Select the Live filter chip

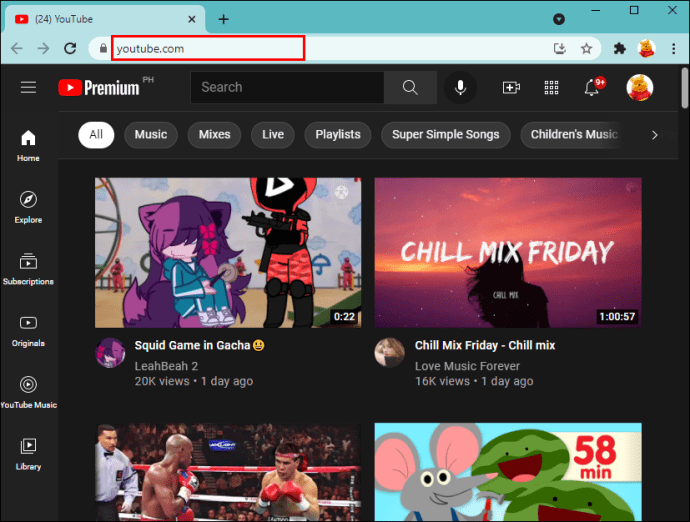[273, 135]
